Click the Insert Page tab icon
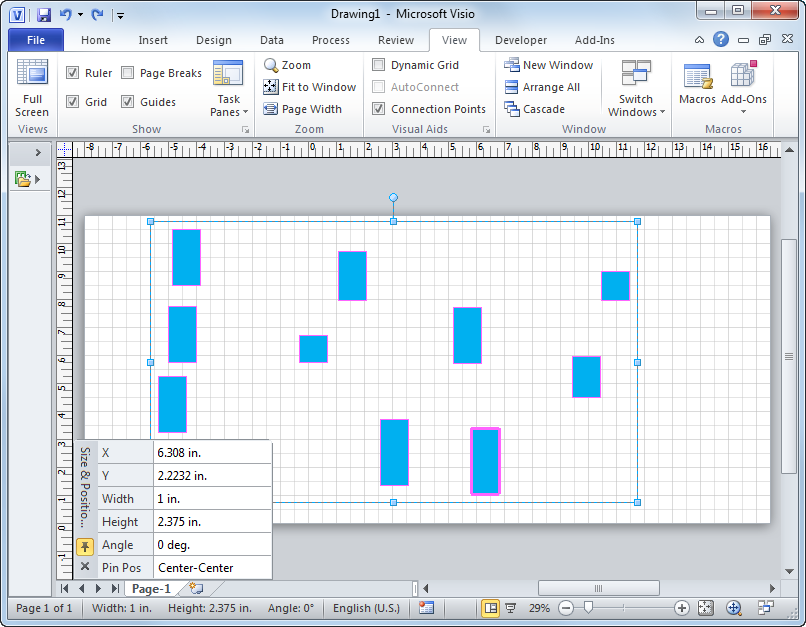The image size is (806, 627). (x=196, y=589)
